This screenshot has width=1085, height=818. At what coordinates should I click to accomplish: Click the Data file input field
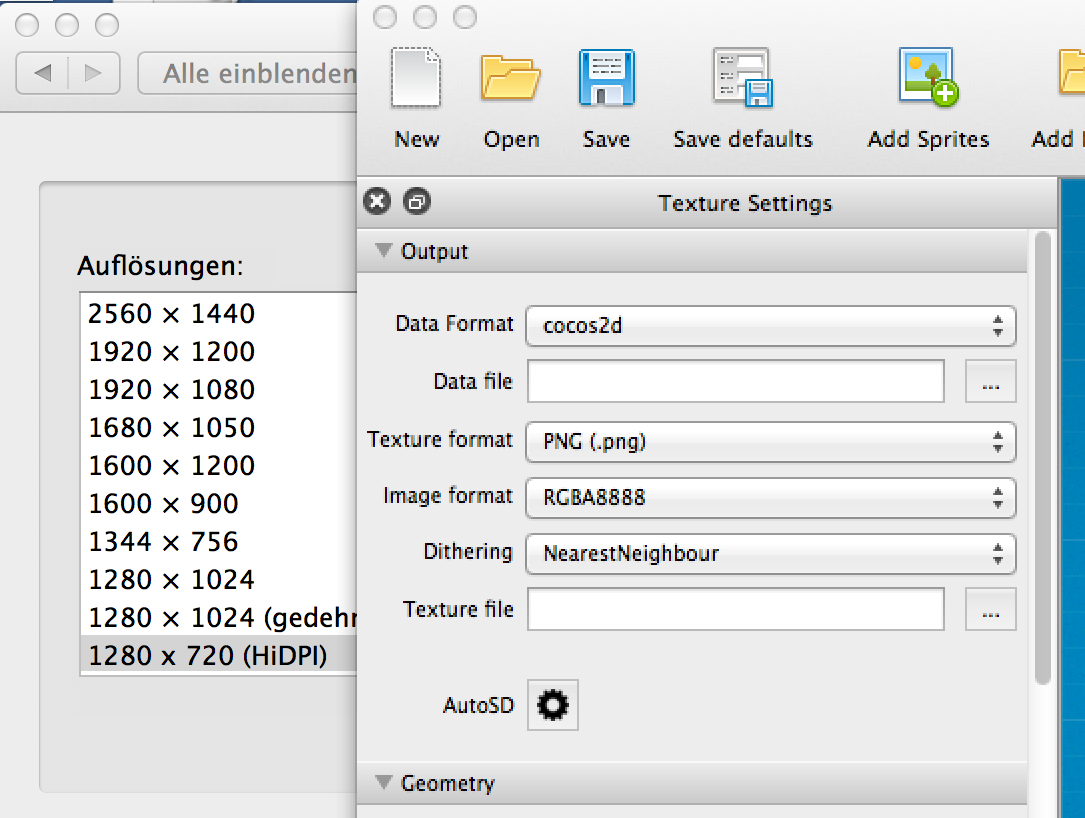735,382
